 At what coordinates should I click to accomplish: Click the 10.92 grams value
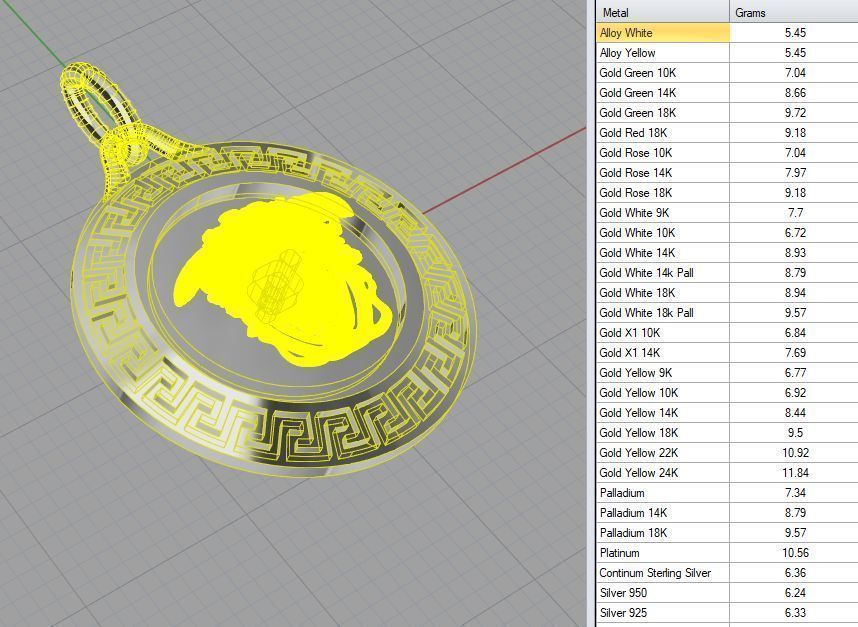tap(795, 452)
